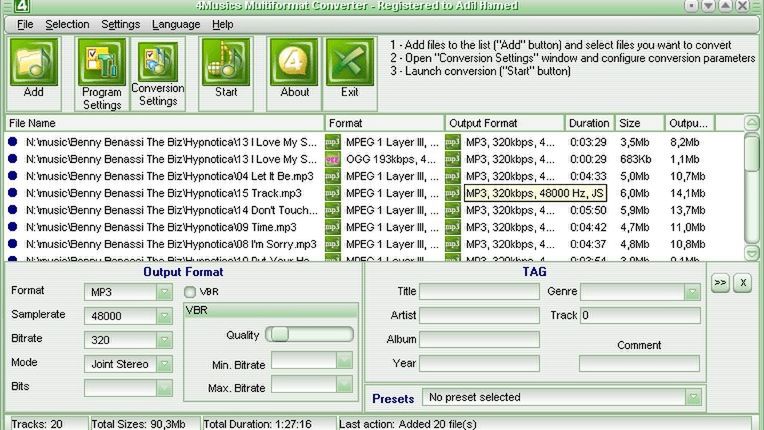The image size is (764, 430).
Task: Click the Exit toolbar icon
Action: tap(349, 66)
